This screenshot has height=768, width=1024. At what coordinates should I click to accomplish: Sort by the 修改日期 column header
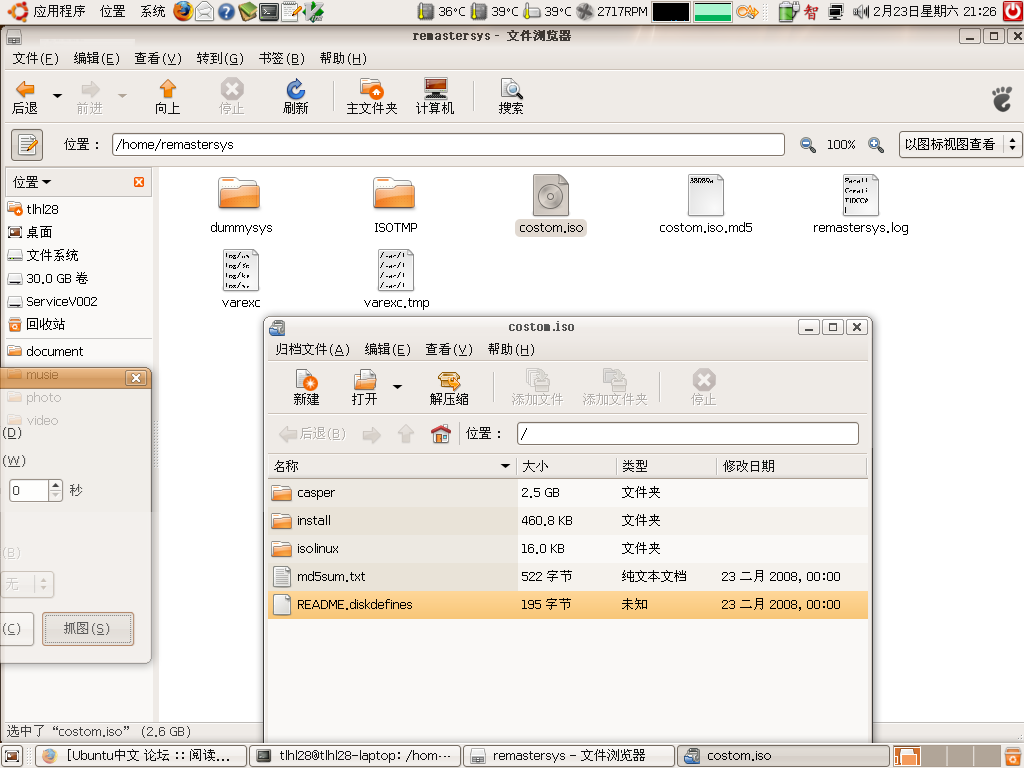coord(792,466)
